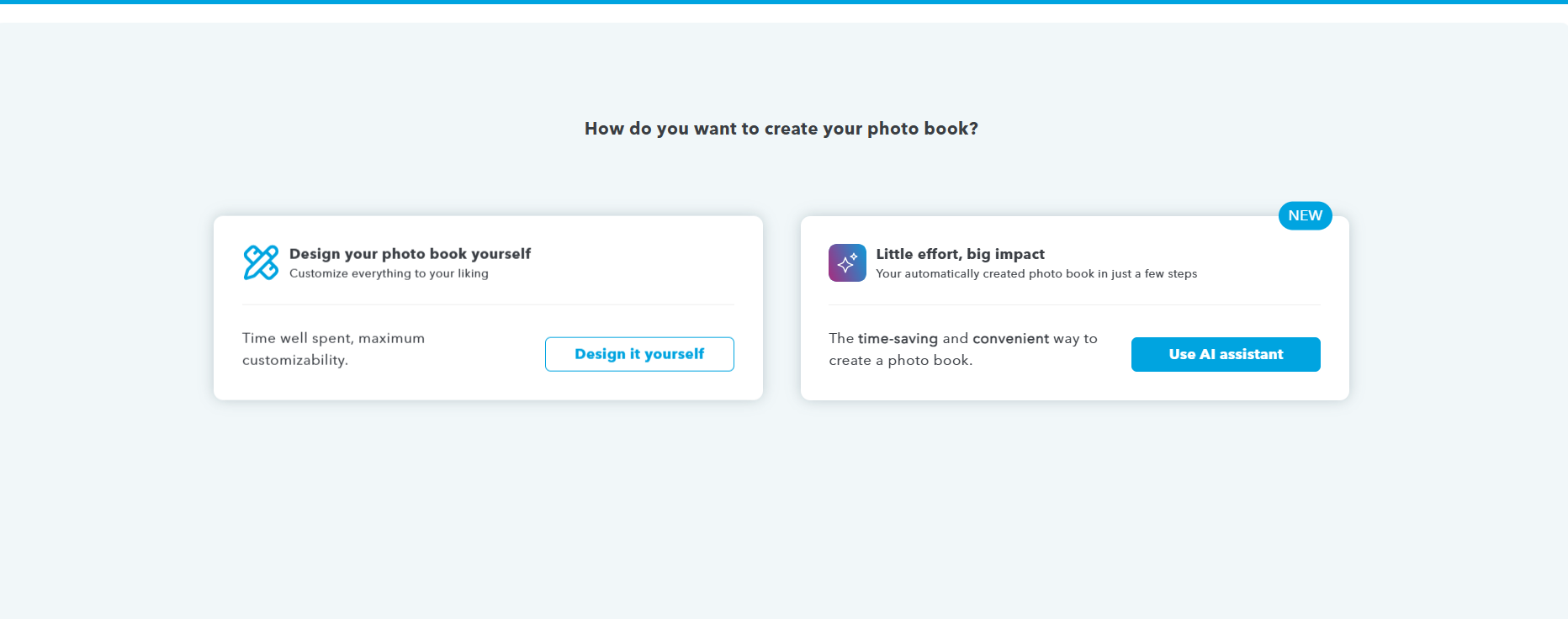Click the blue NEW badge
Viewport: 1568px width, 619px height.
point(1305,215)
